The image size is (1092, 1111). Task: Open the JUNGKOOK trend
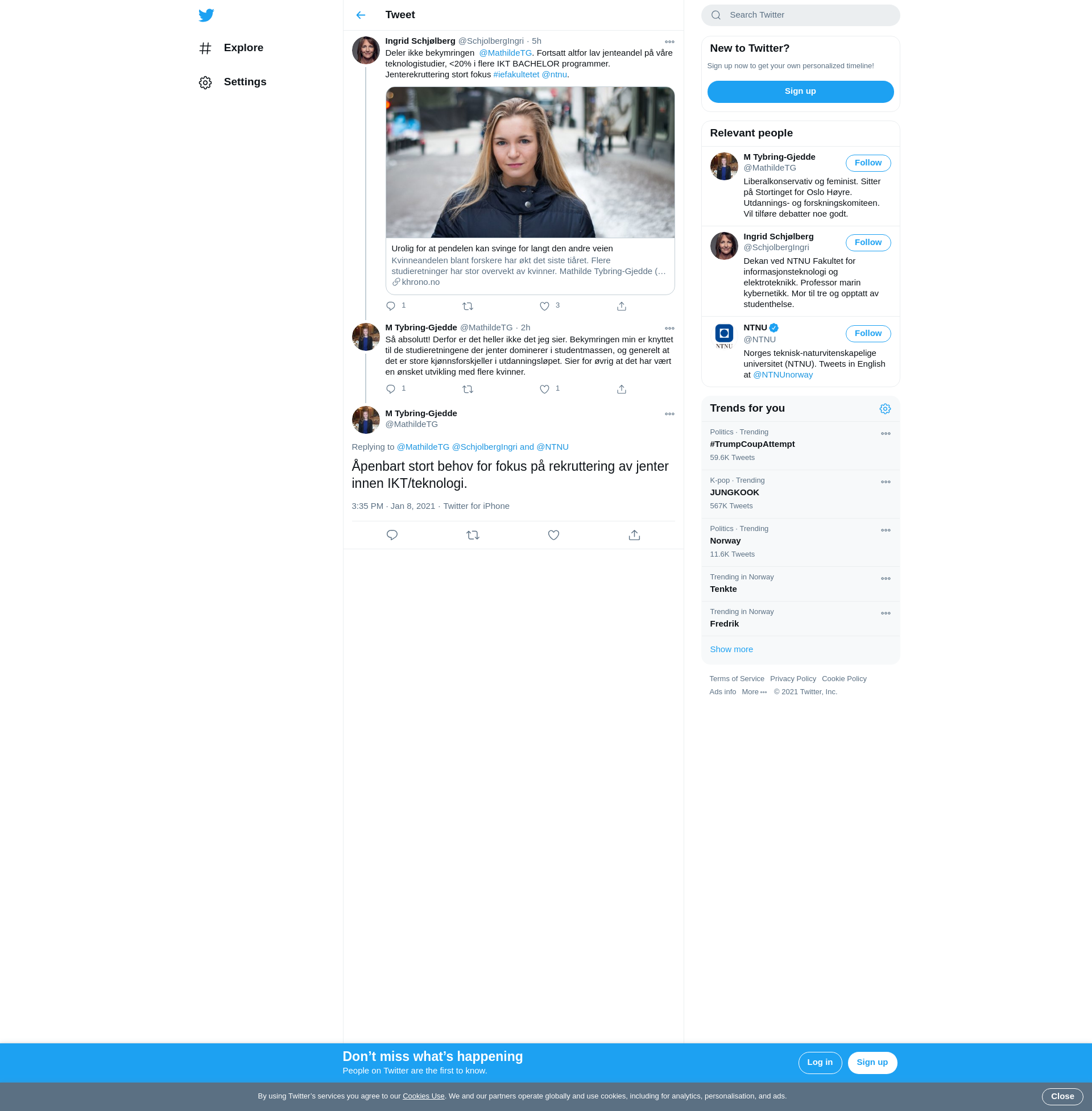point(800,494)
